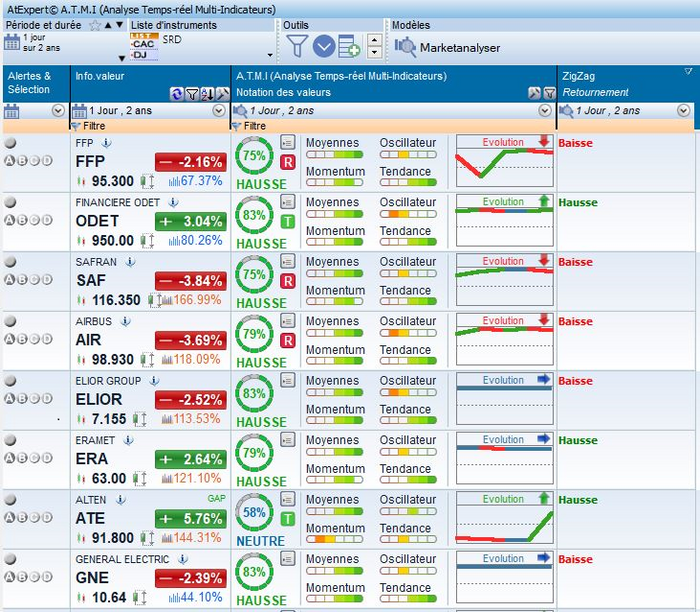Click the filter icon in A.T.M.I header
This screenshot has height=612, width=700.
coord(550,93)
